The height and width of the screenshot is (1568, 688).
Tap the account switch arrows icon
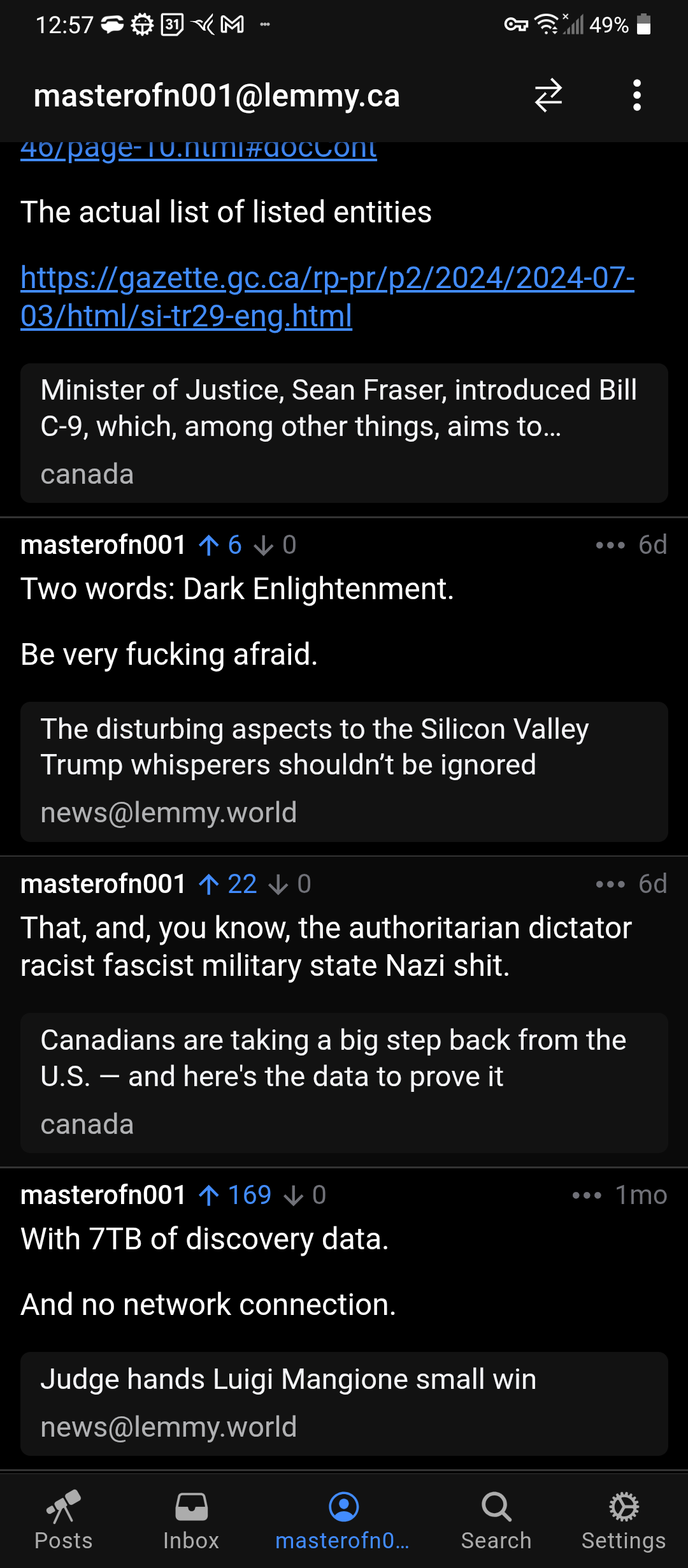click(548, 96)
